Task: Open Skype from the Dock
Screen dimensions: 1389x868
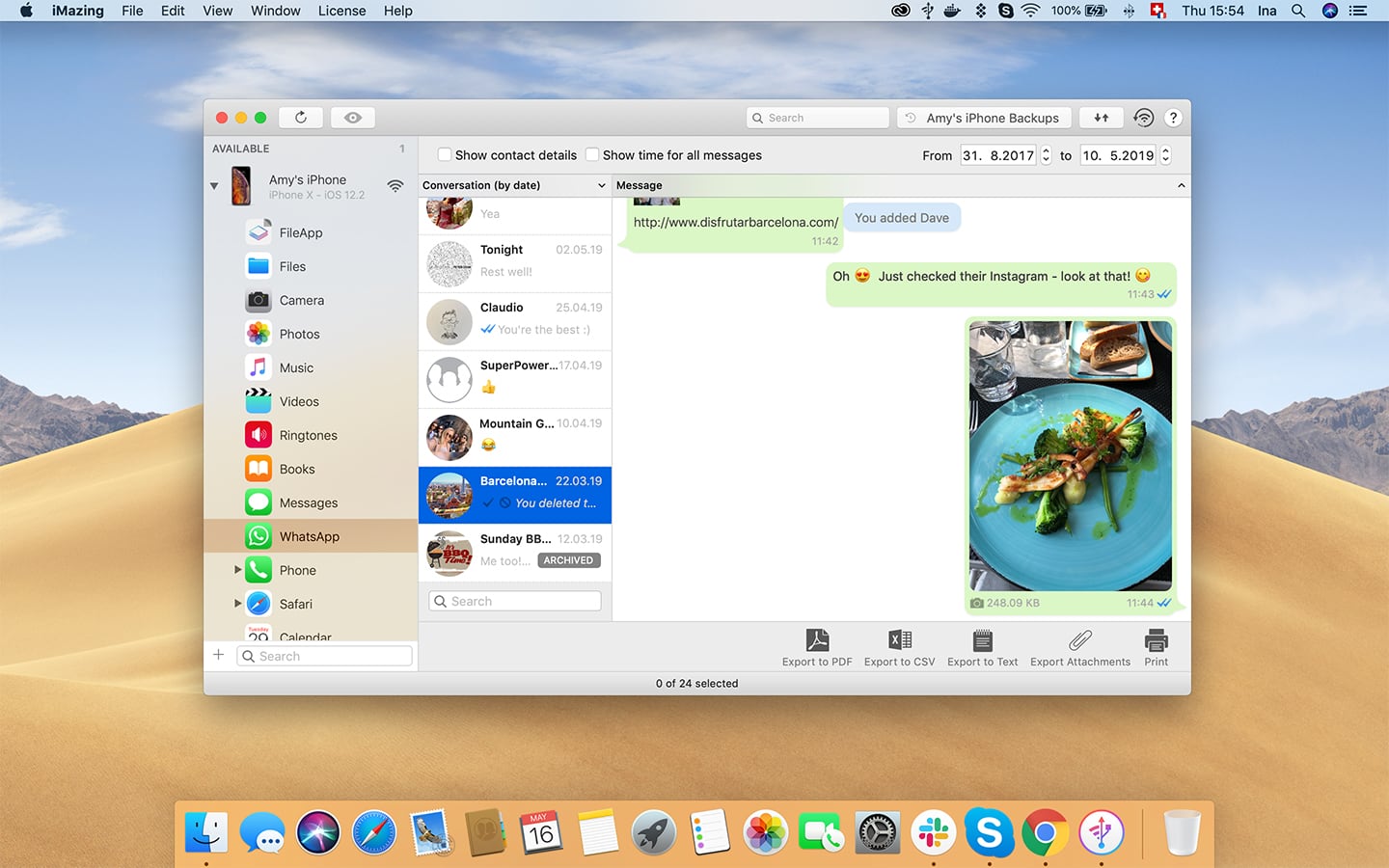Action: coord(989,832)
